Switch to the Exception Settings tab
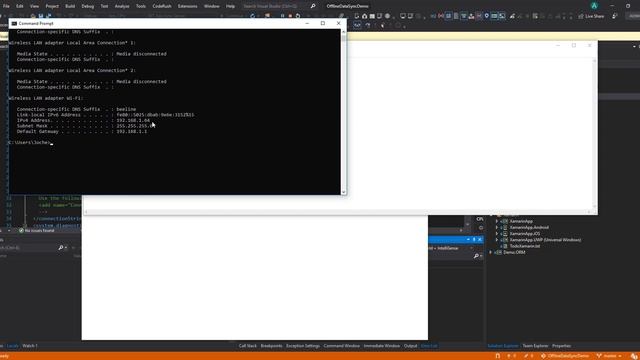Image resolution: width=640 pixels, height=360 pixels. tap(303, 346)
